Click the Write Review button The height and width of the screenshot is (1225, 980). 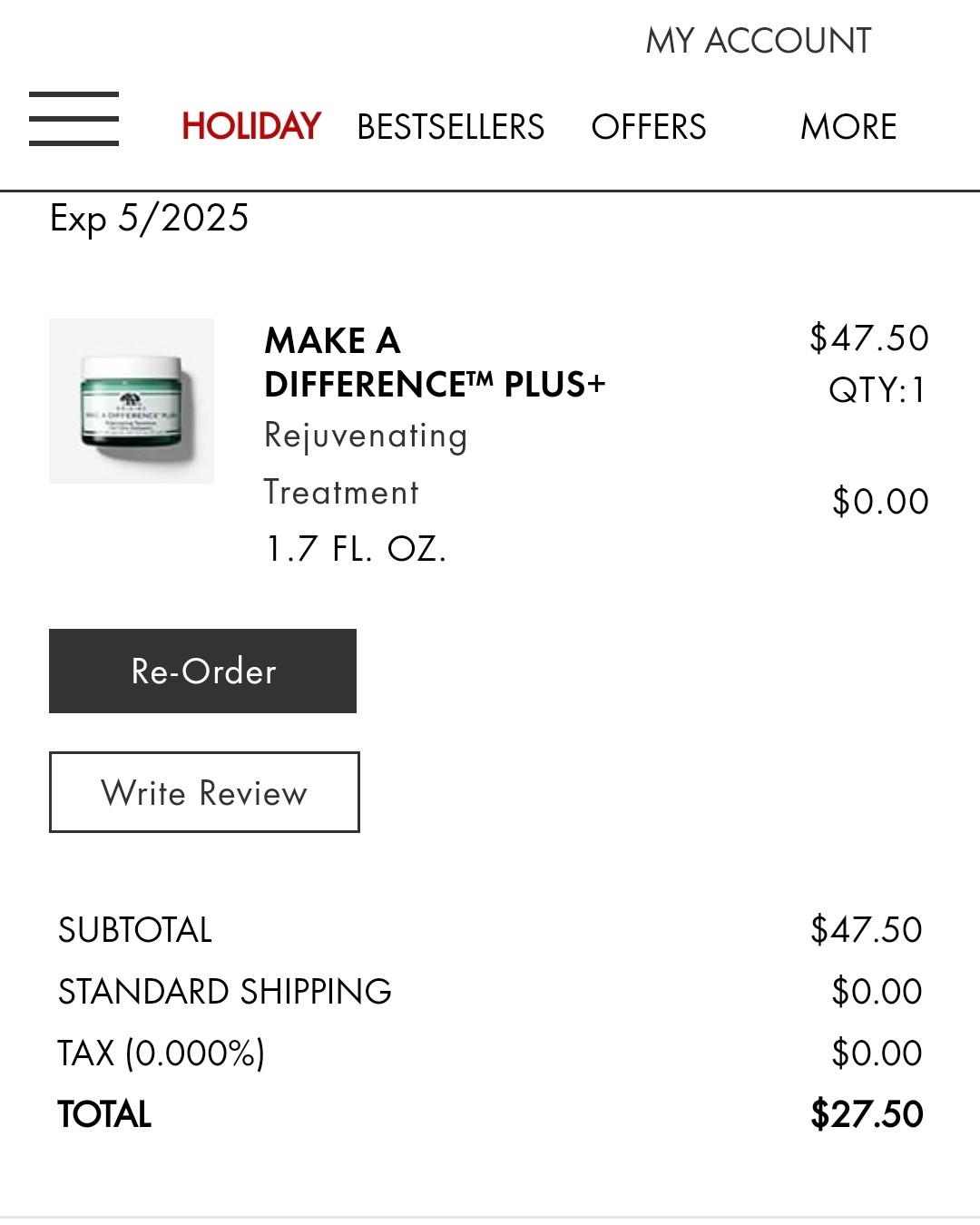pos(204,792)
